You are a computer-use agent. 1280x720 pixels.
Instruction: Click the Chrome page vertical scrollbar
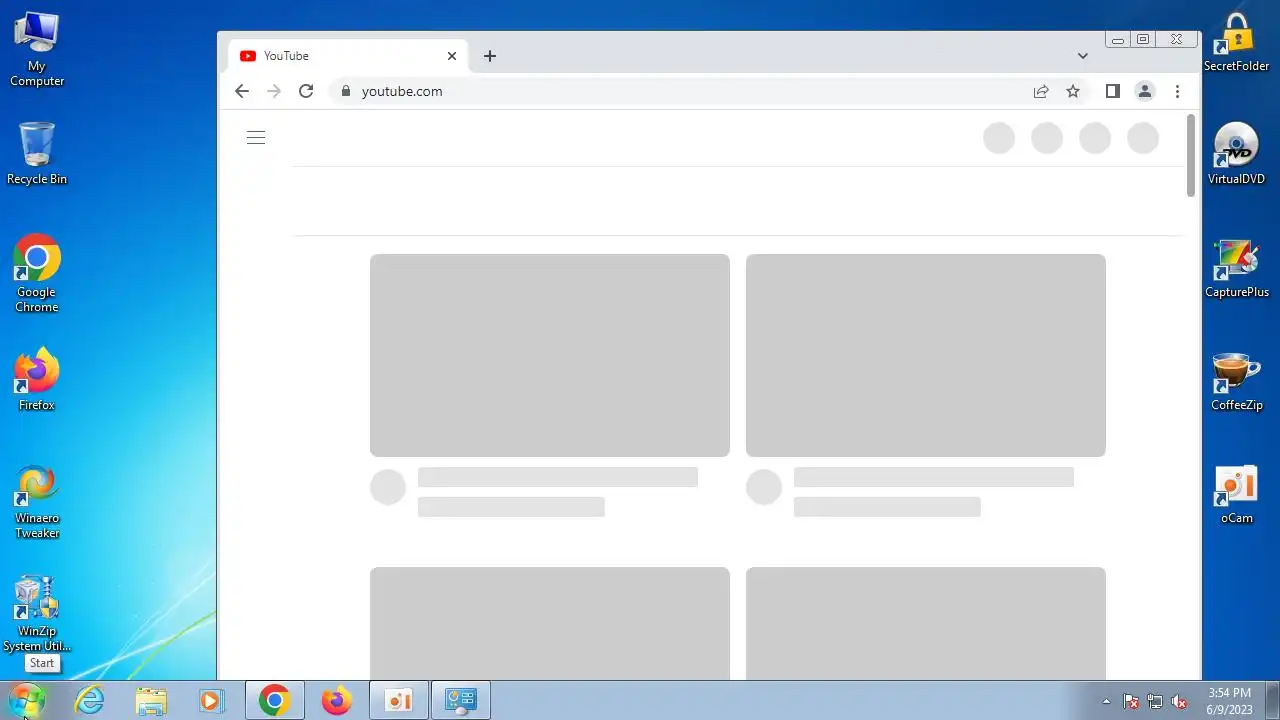point(1191,155)
